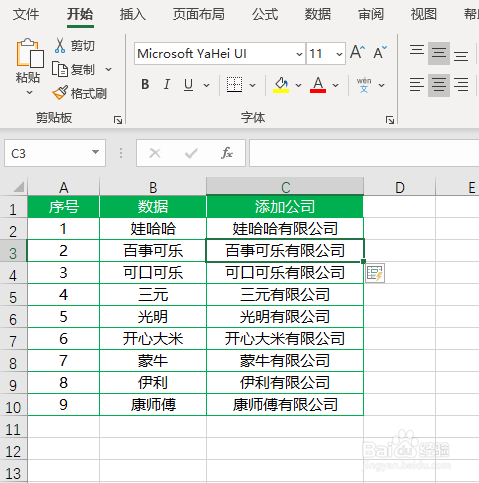Increase font size with larger A
Image resolution: width=479 pixels, height=483 pixels.
pos(357,53)
